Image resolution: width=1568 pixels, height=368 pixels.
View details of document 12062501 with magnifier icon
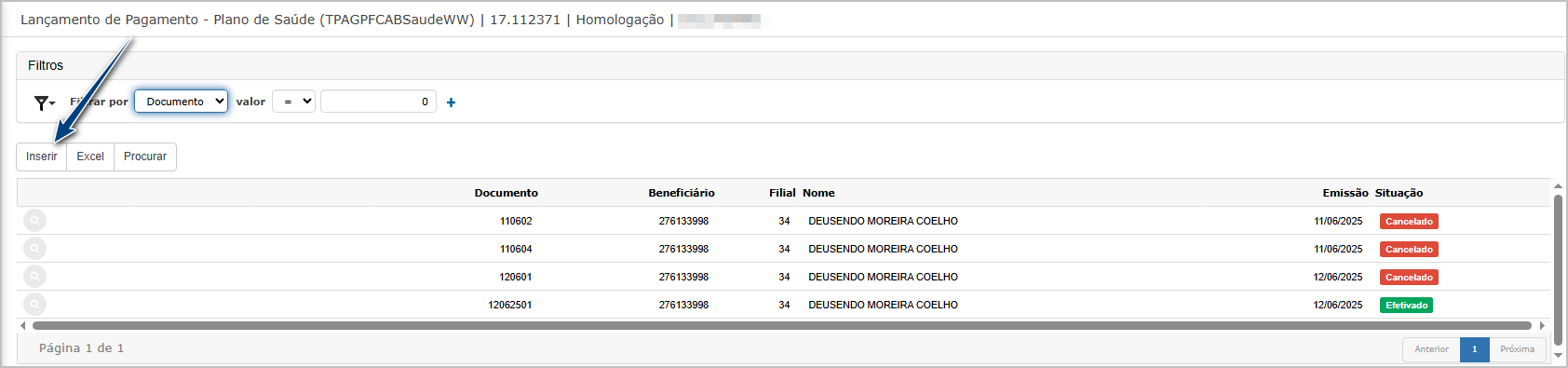[x=34, y=305]
